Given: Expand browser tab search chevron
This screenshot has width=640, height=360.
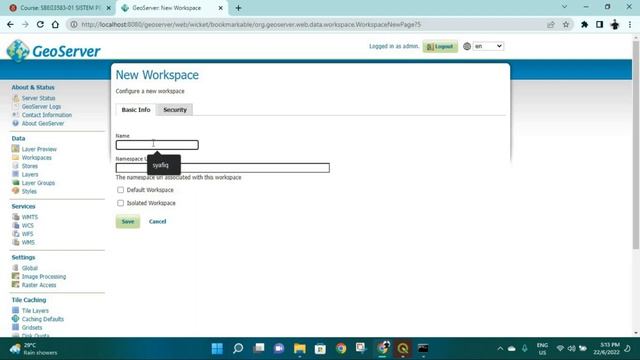Looking at the screenshot, I should [564, 7].
